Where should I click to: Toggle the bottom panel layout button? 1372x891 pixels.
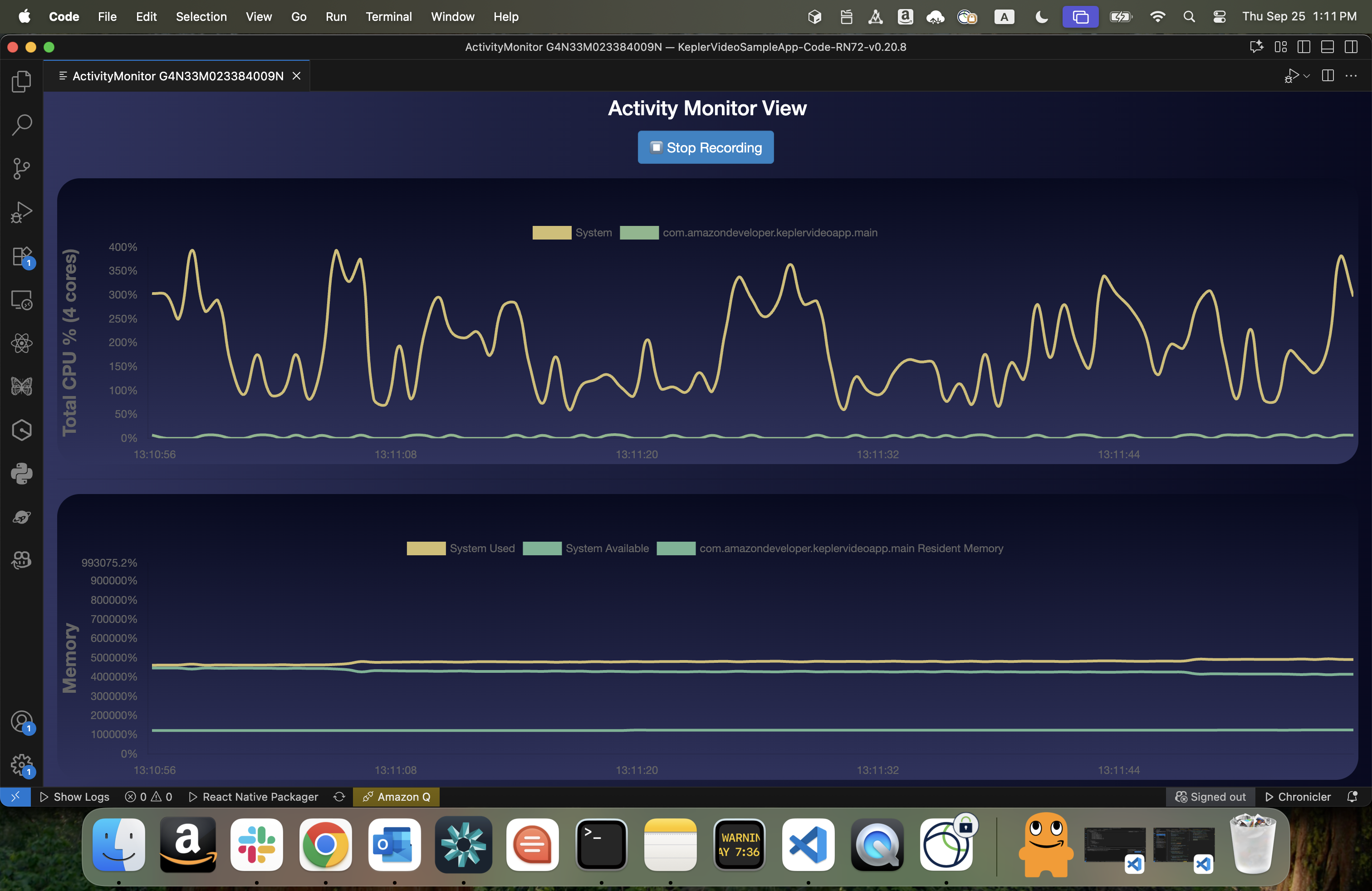1327,47
